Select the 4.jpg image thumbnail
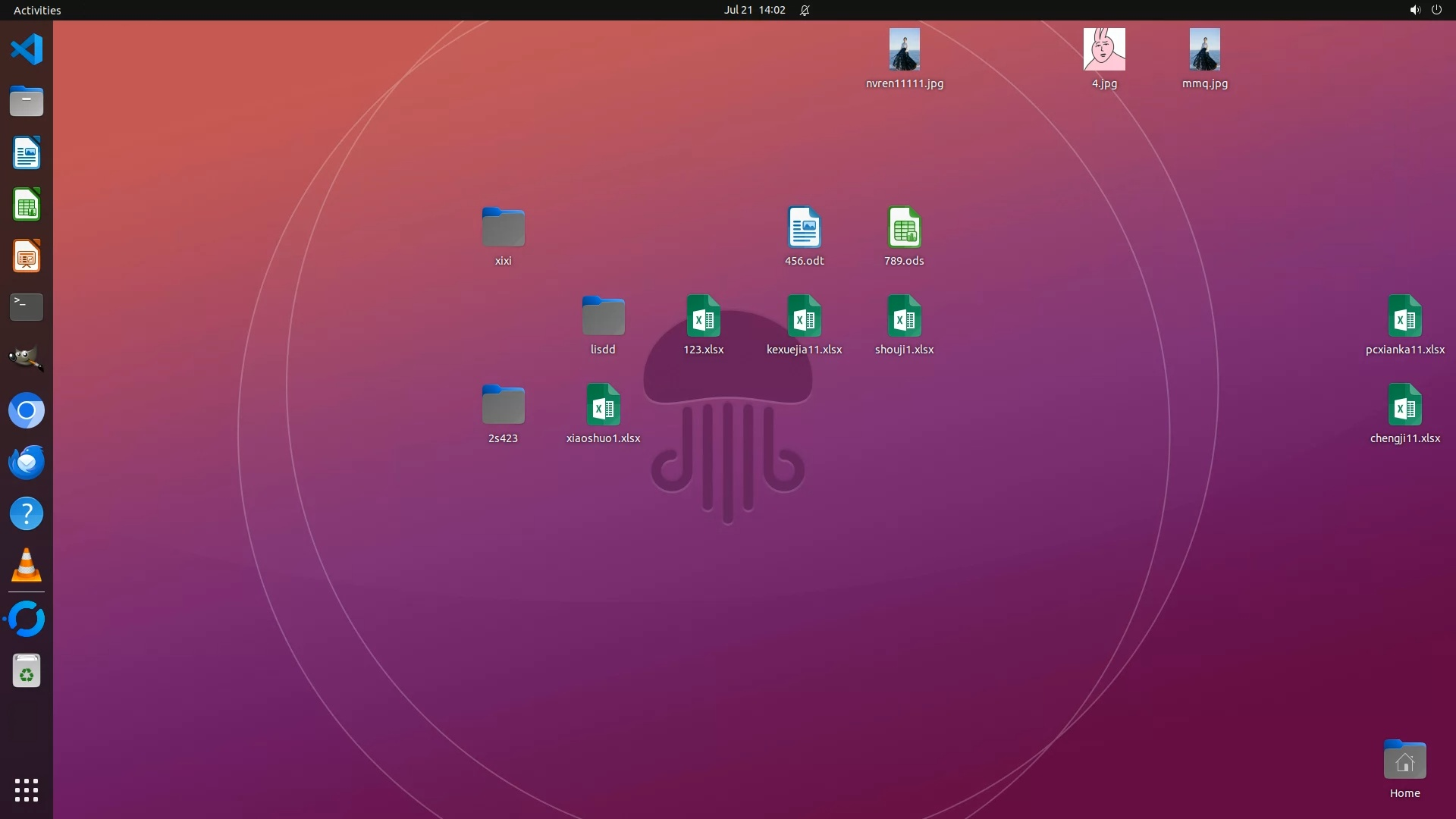This screenshot has width=1456, height=819. click(1104, 50)
